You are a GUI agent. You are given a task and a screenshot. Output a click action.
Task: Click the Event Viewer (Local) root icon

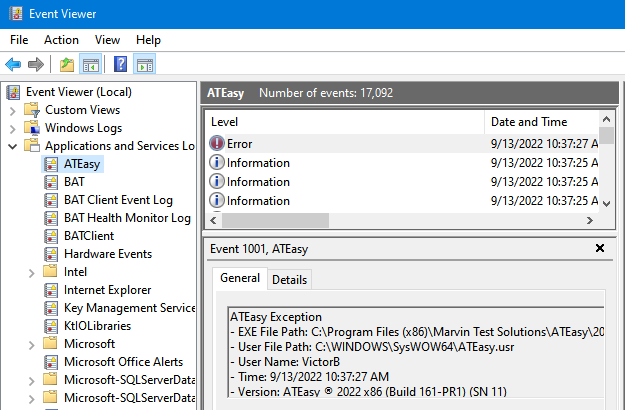13,92
